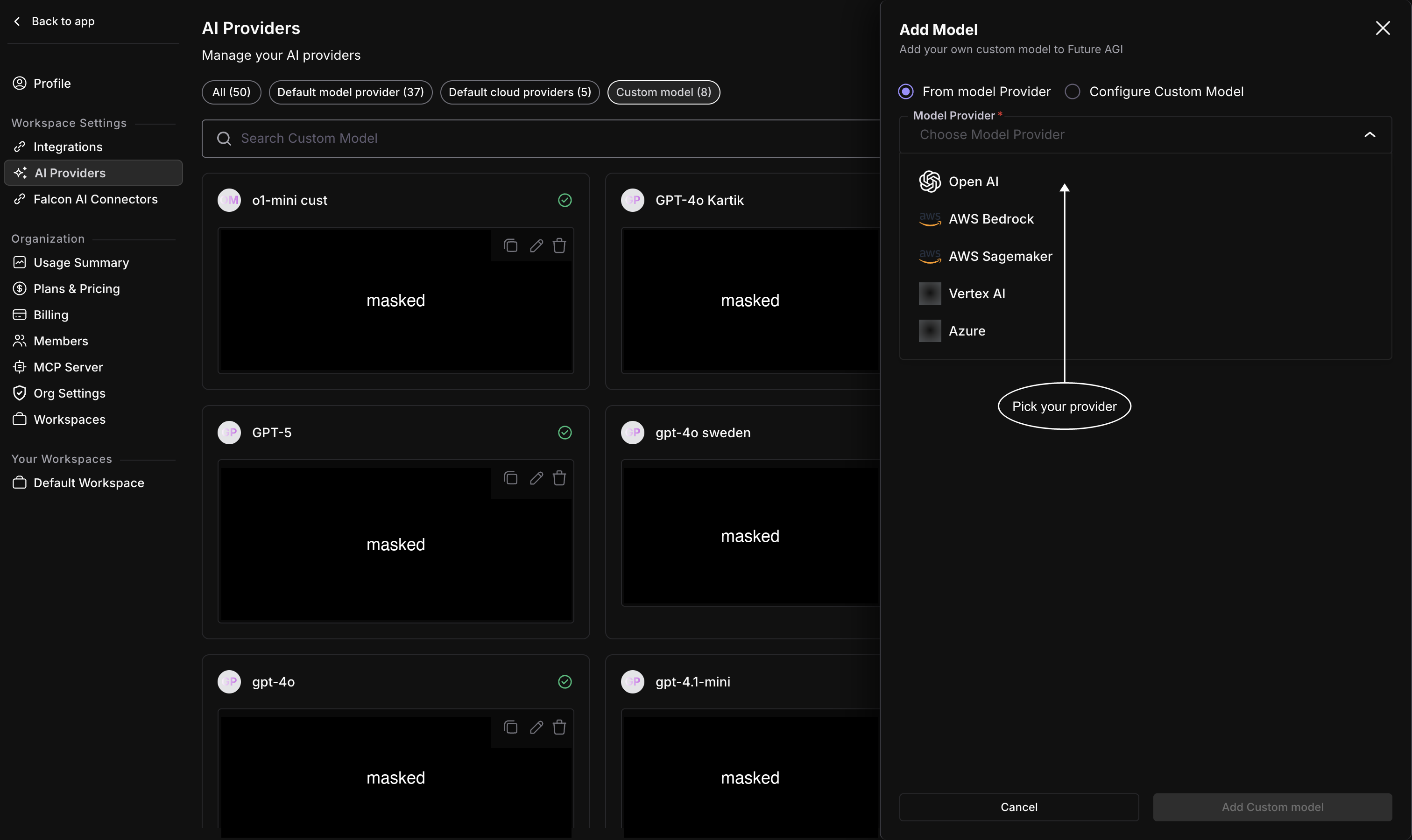Screen dimensions: 1412x840
Task: Click the gpt-4o green status check
Action: (565, 681)
